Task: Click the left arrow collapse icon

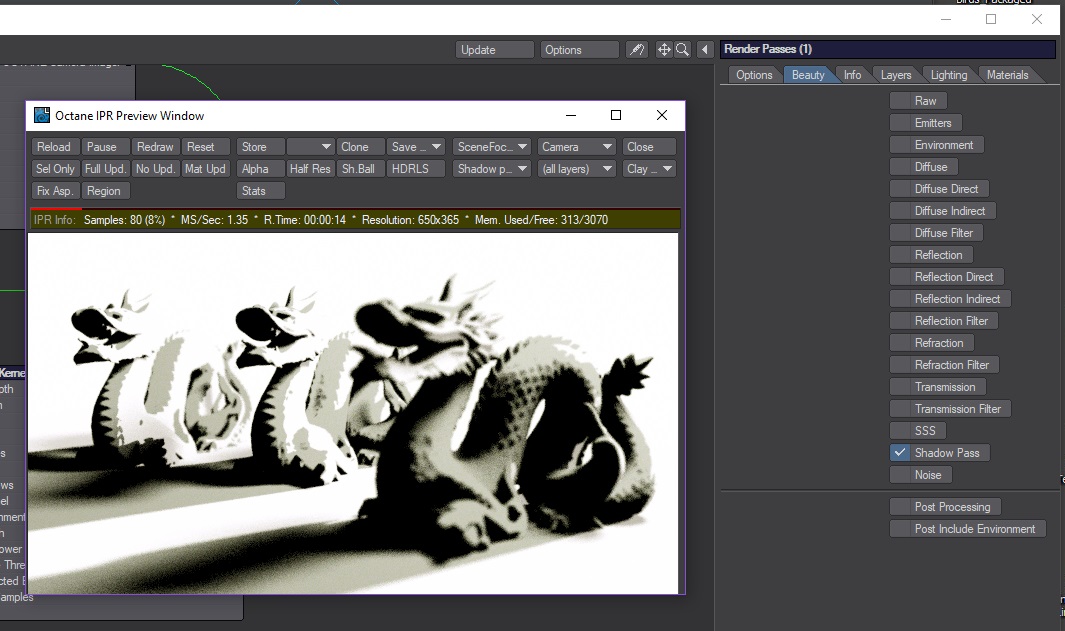Action: (x=704, y=50)
